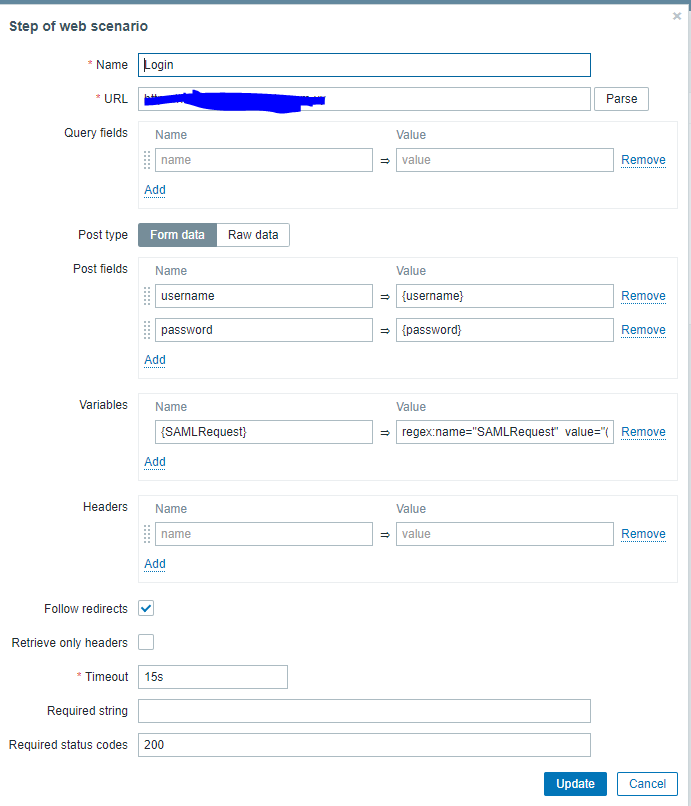The image size is (691, 806).
Task: Focus the Required string field
Action: coord(364,711)
